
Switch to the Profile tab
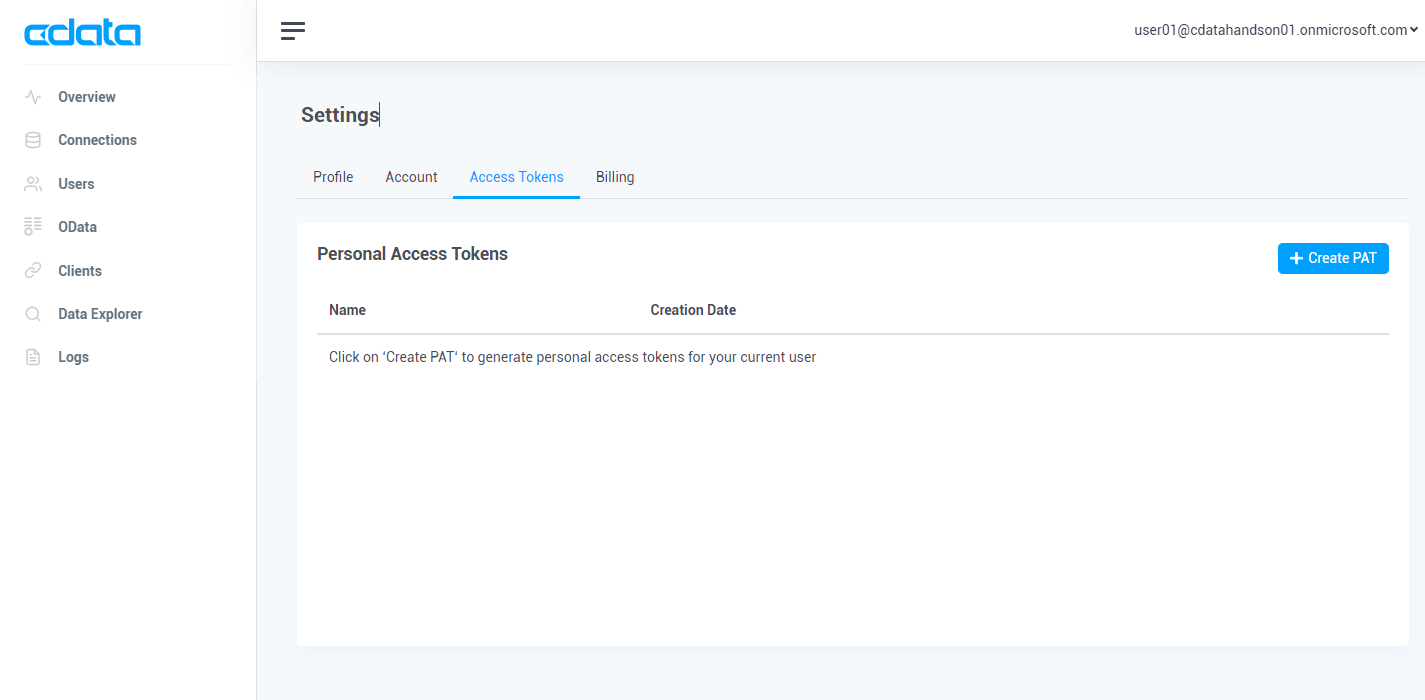[333, 177]
